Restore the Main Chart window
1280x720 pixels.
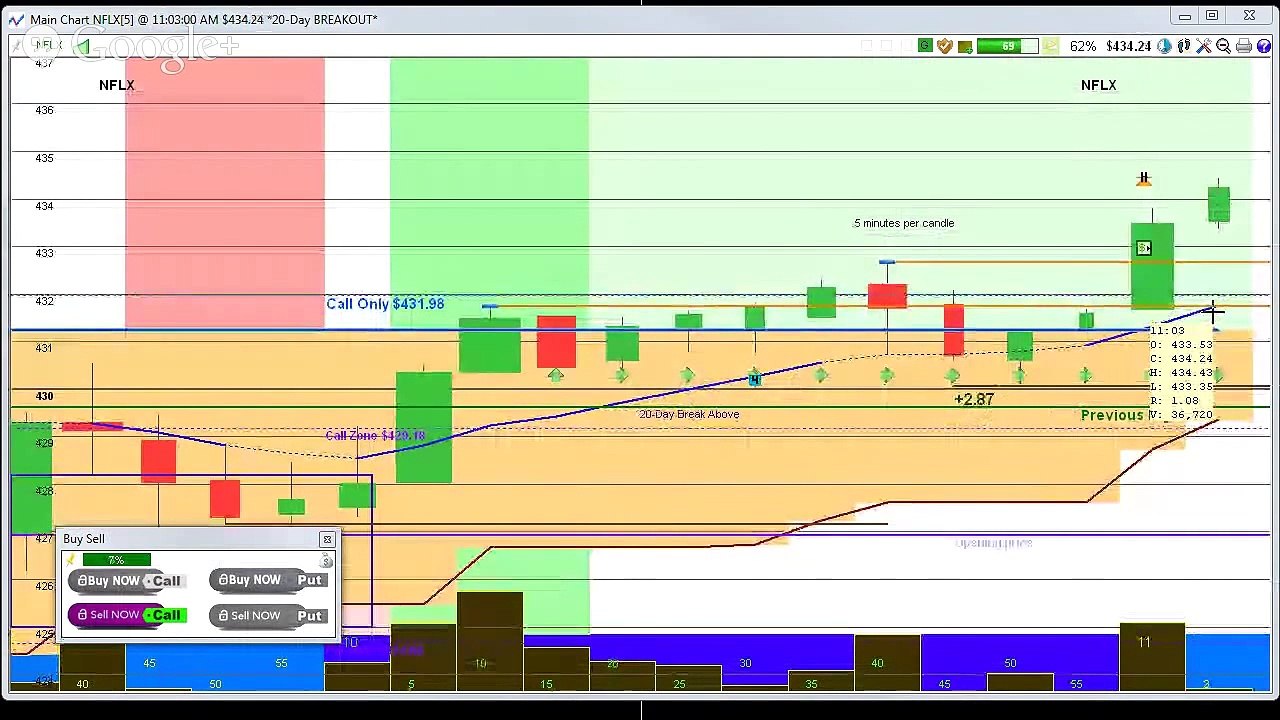pos(1212,16)
